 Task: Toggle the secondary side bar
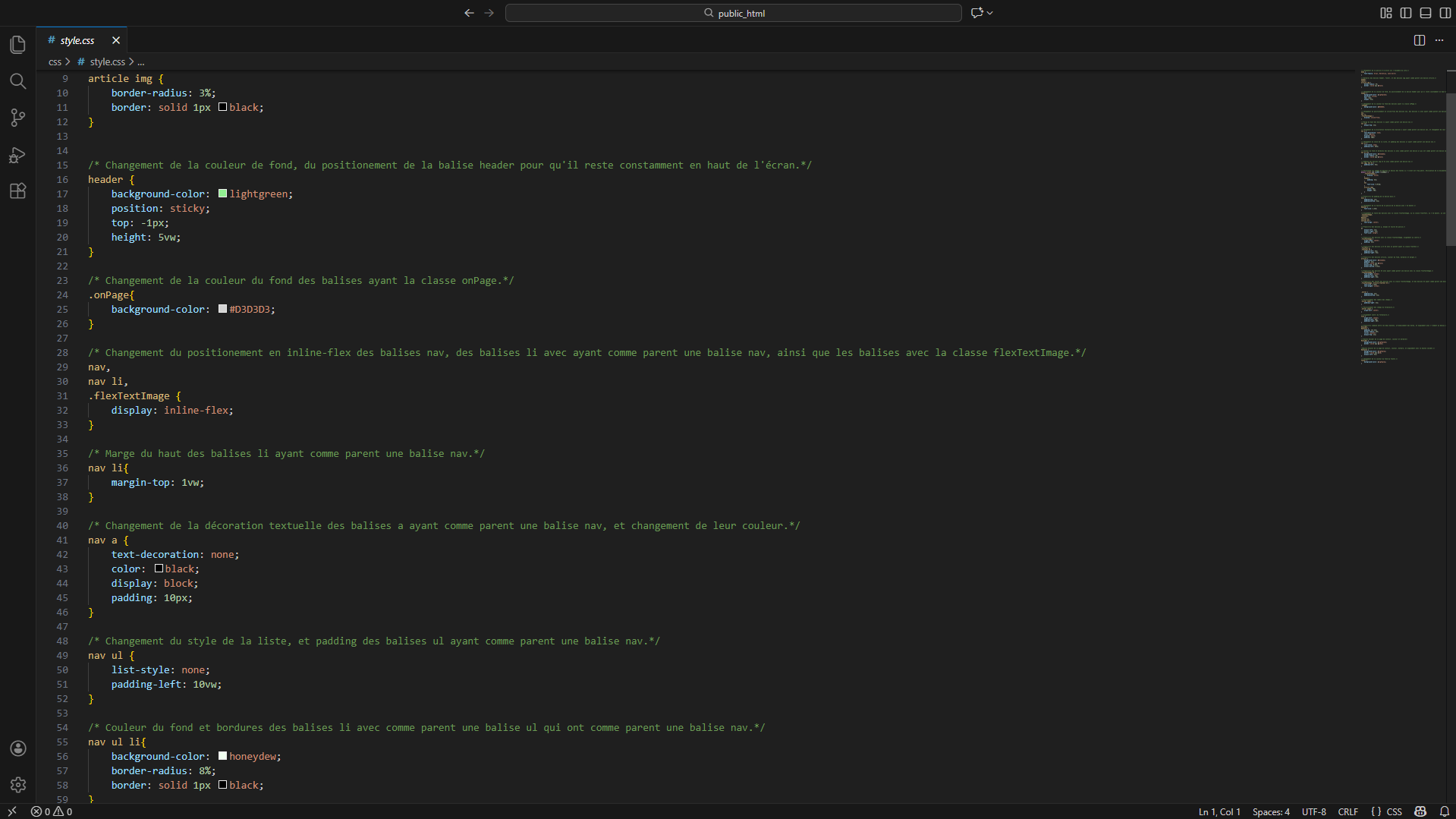click(1445, 13)
